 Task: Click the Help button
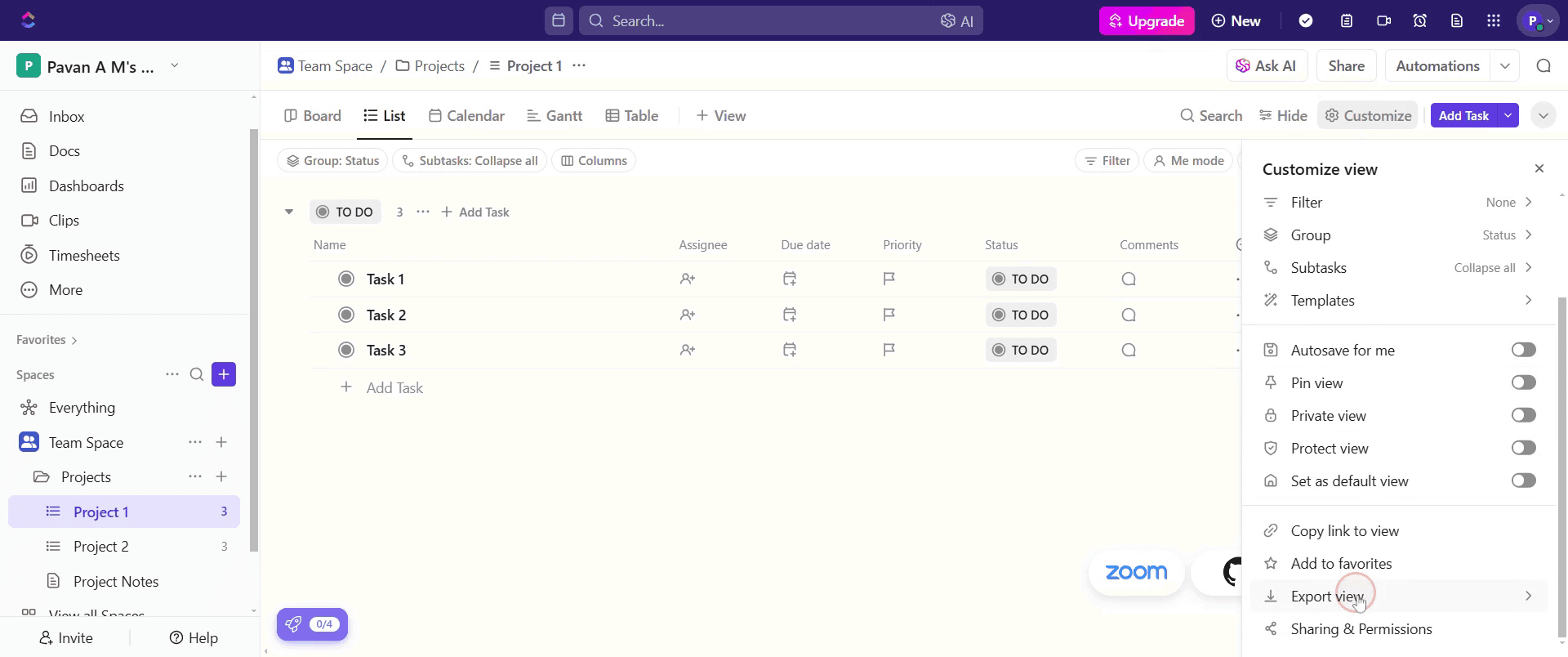coord(194,637)
